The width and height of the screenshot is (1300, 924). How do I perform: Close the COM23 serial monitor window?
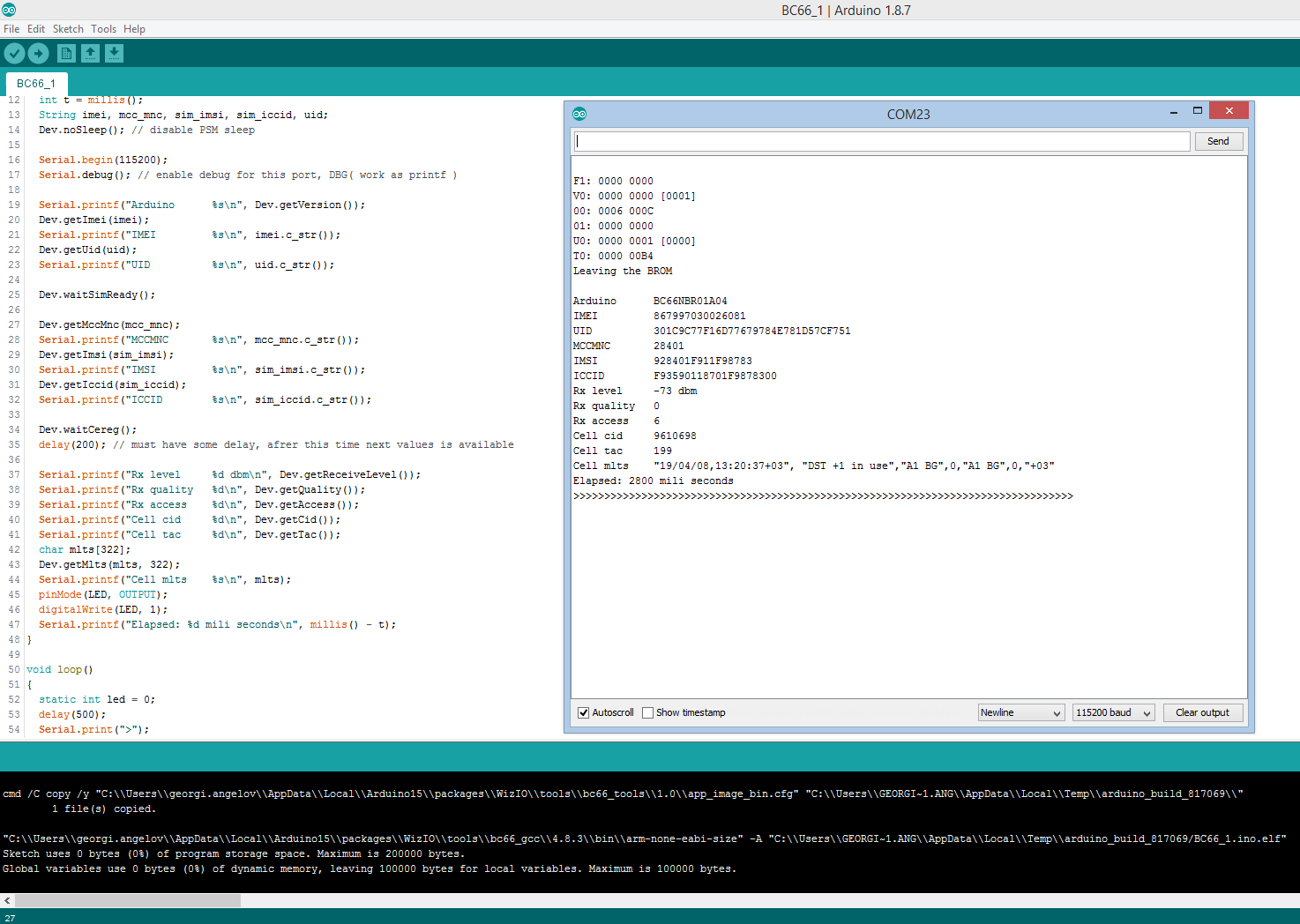point(1229,110)
